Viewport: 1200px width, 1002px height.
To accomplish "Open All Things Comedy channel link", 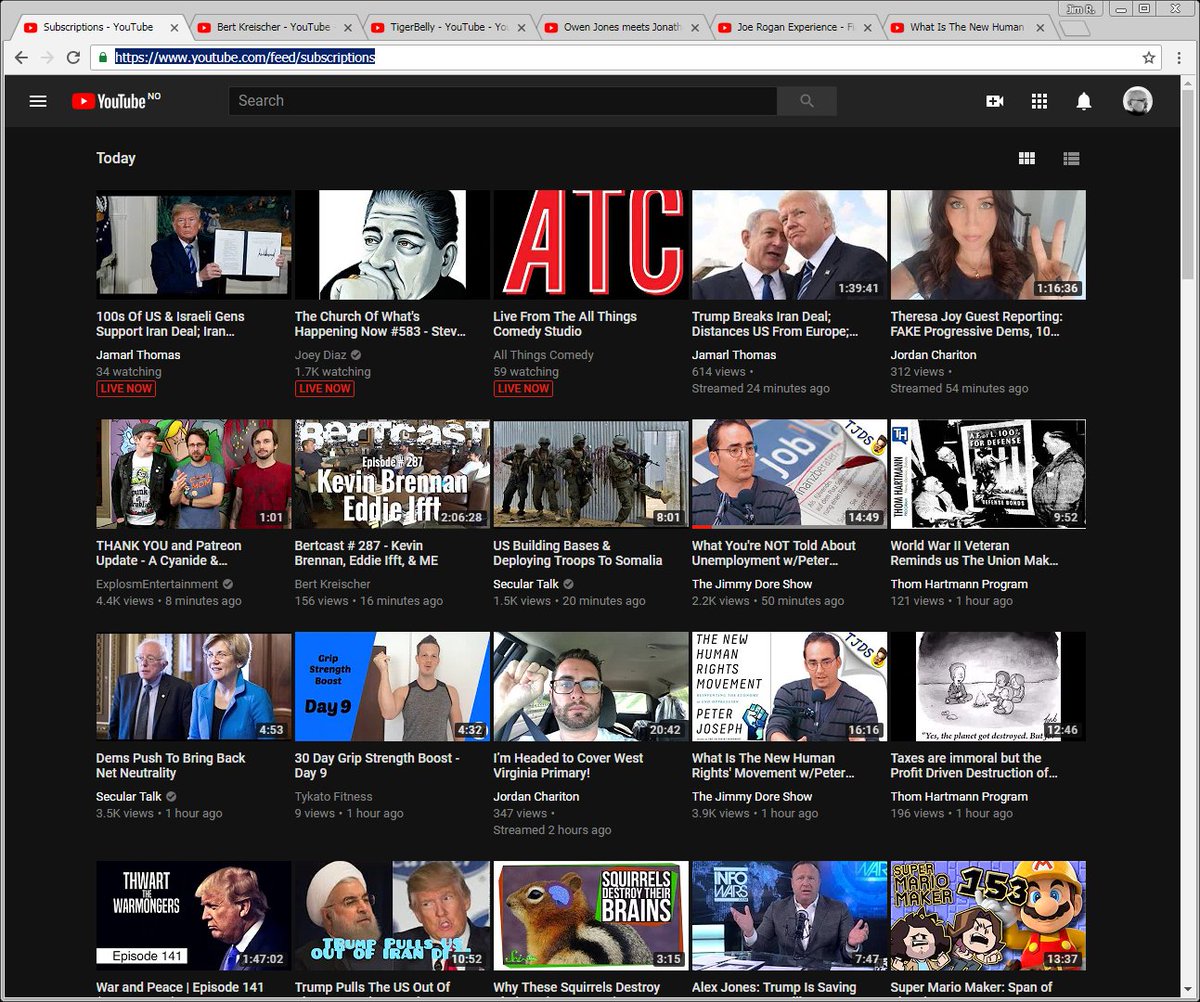I will [x=543, y=355].
